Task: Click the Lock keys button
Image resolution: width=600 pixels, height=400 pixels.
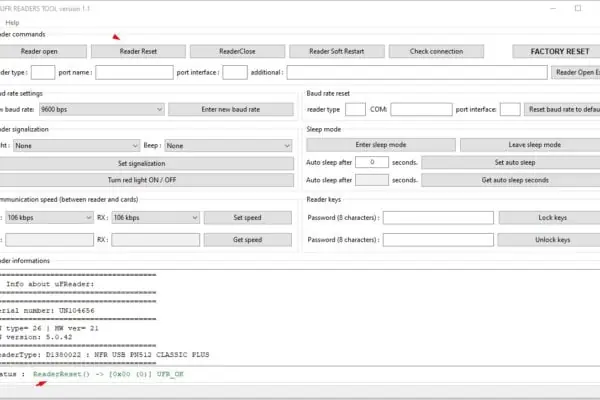Action: tap(549, 217)
